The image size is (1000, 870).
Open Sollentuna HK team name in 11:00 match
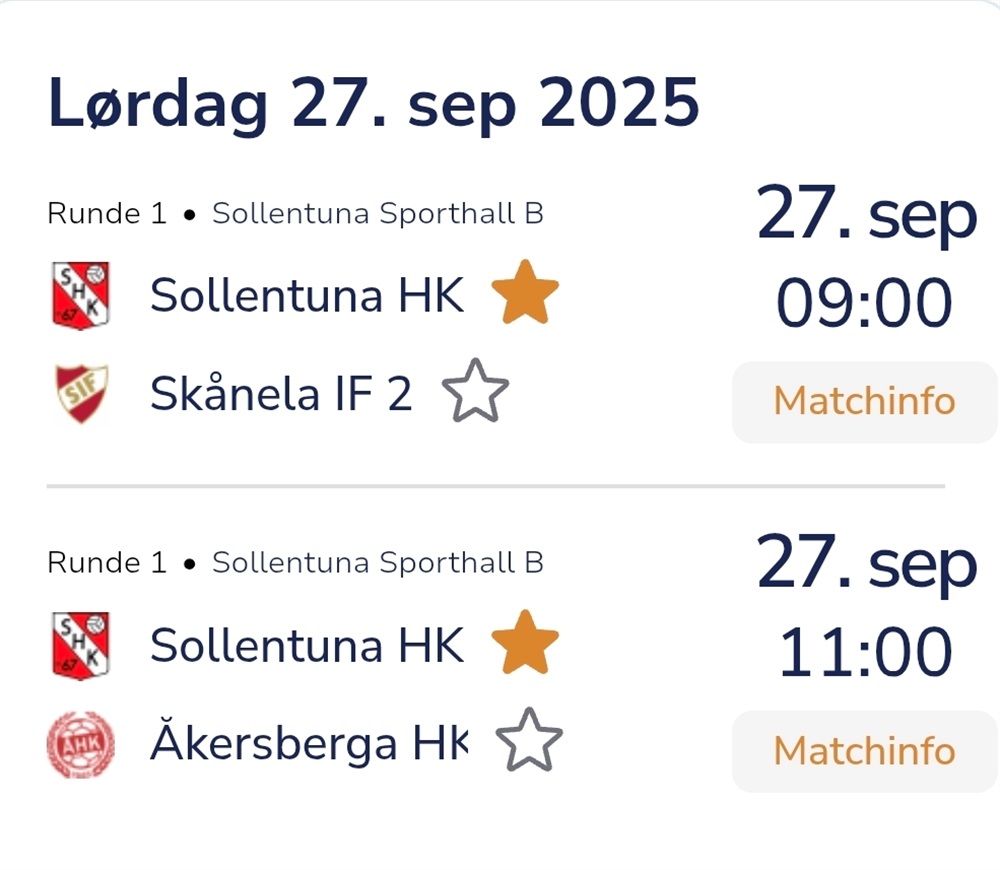click(307, 646)
